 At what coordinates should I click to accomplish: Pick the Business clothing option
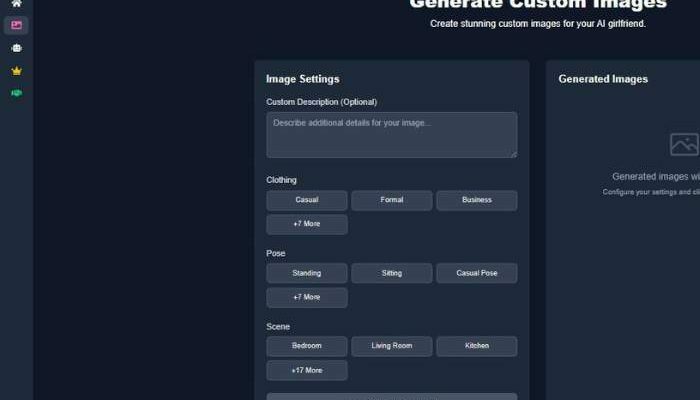[x=477, y=200]
